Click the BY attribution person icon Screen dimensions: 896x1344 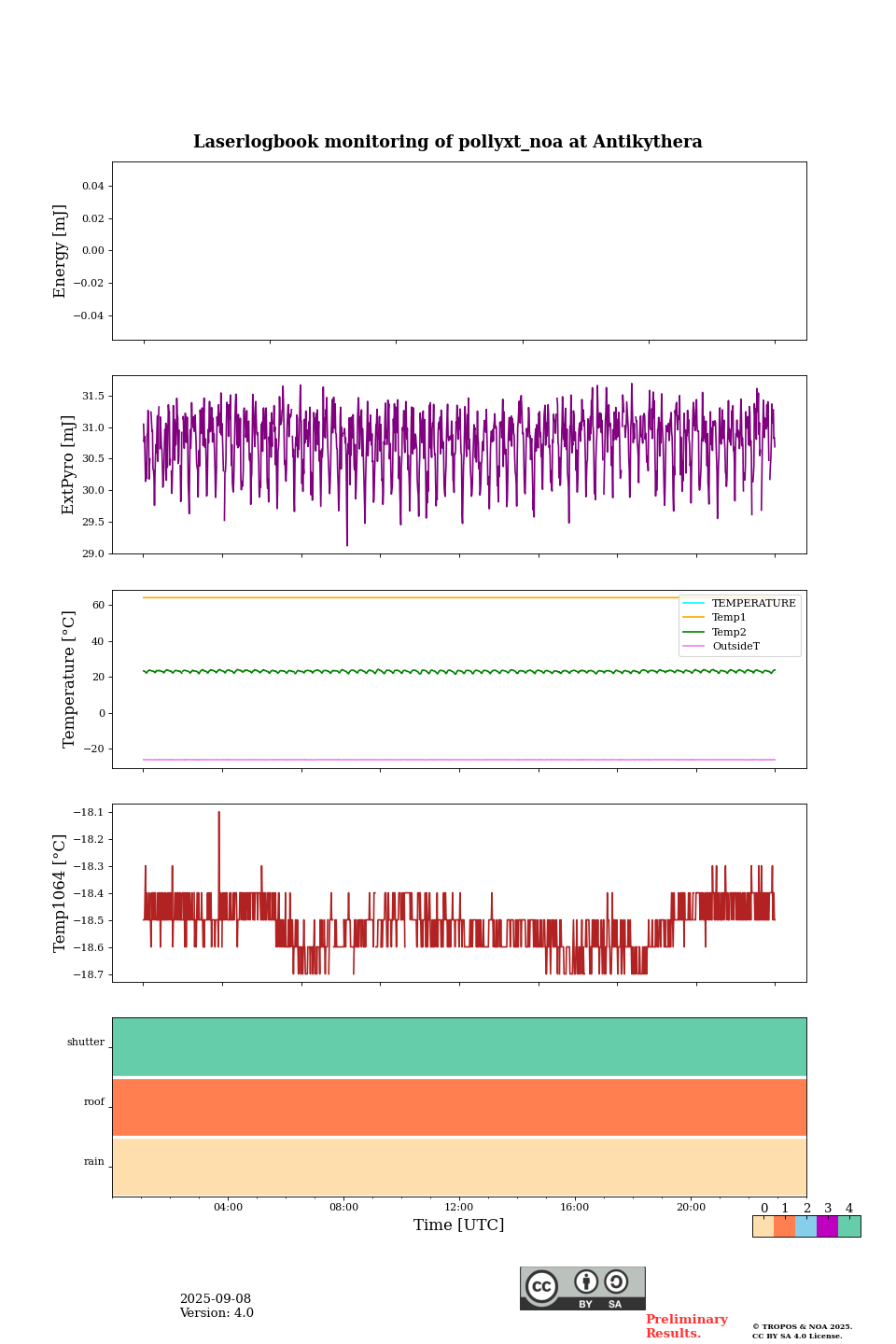(586, 1282)
